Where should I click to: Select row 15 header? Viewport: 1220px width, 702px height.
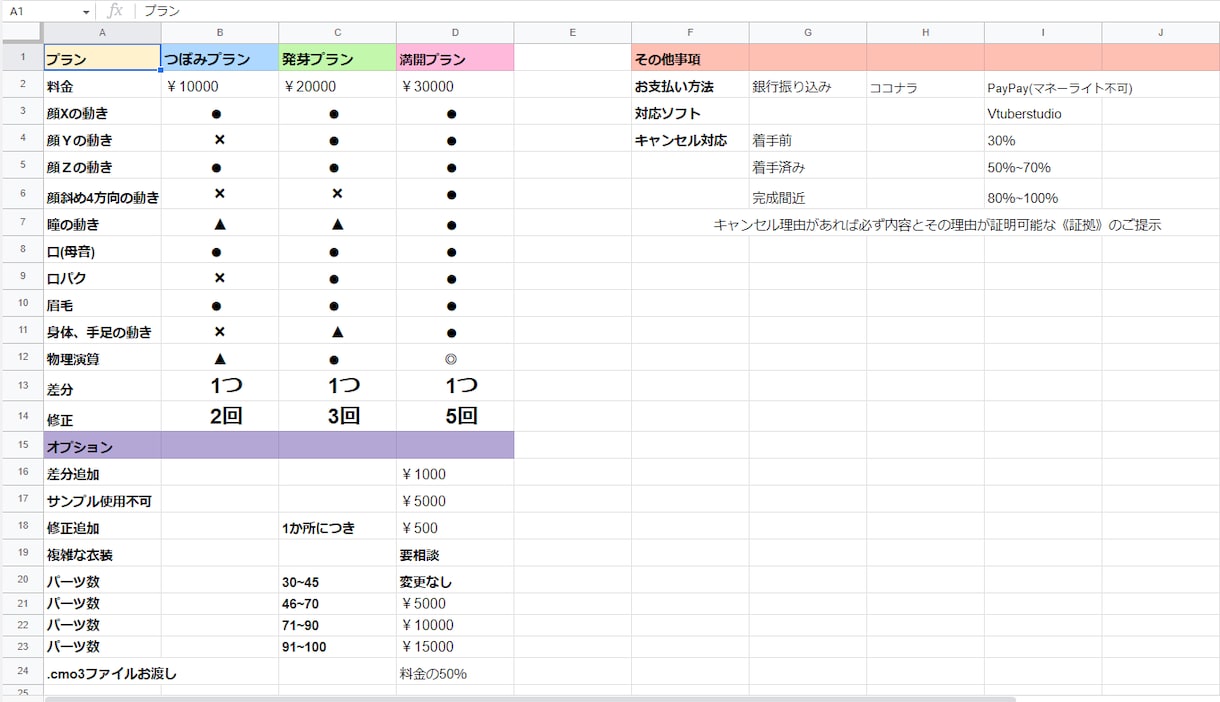(22, 445)
